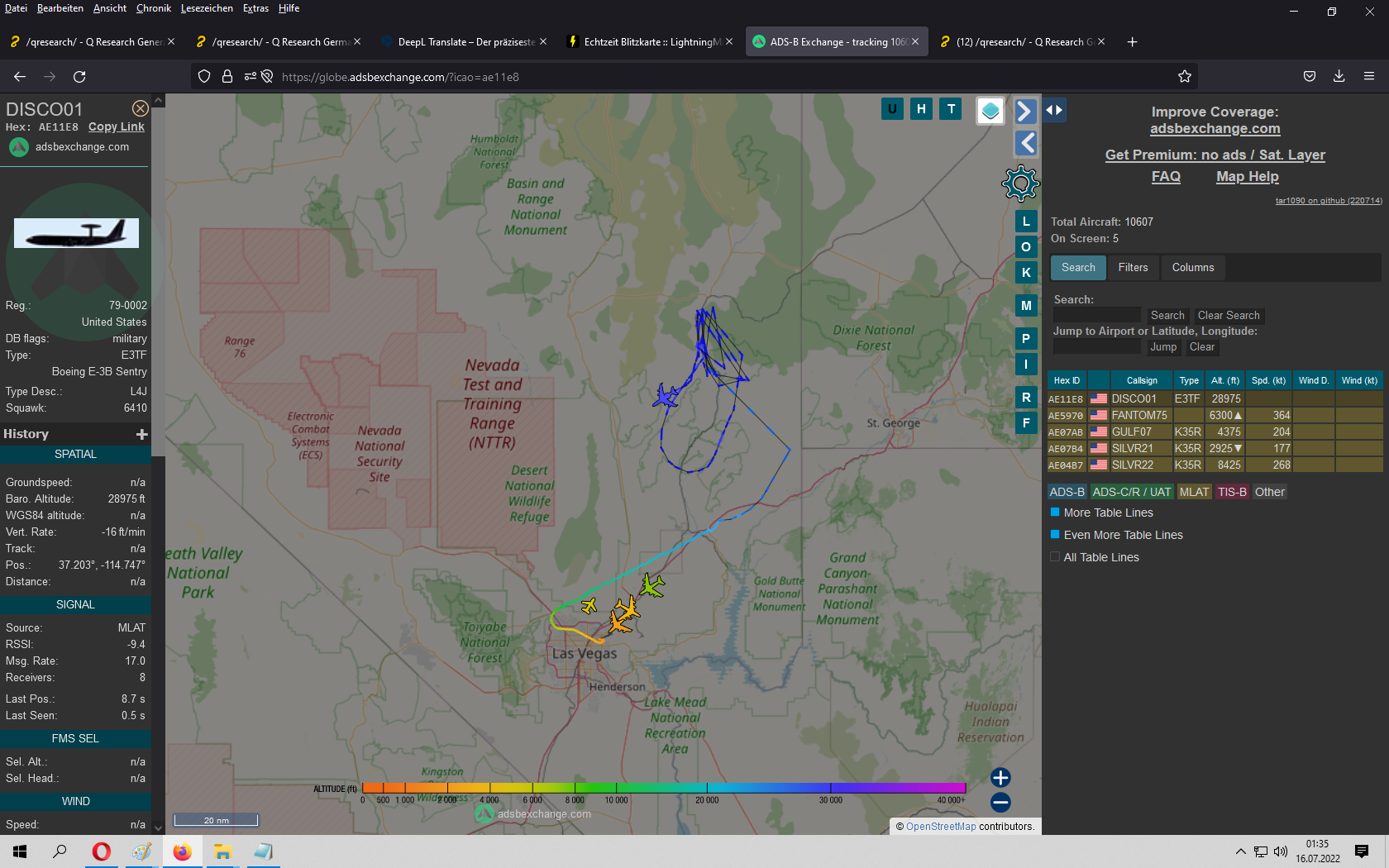Screen dimensions: 1389x868
Task: Open the FAQ link
Action: pos(1166,176)
